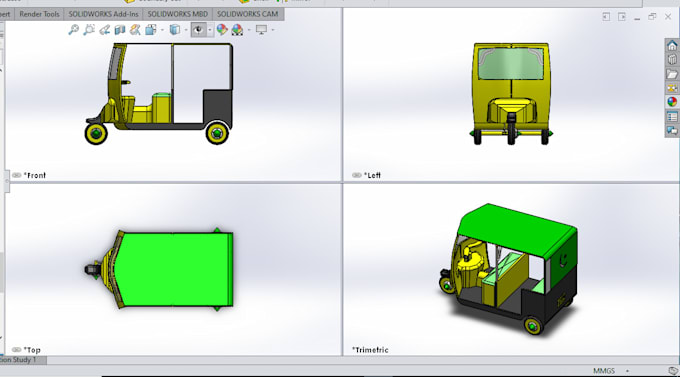Open the Design Library task pane
The width and height of the screenshot is (680, 377).
click(x=672, y=59)
